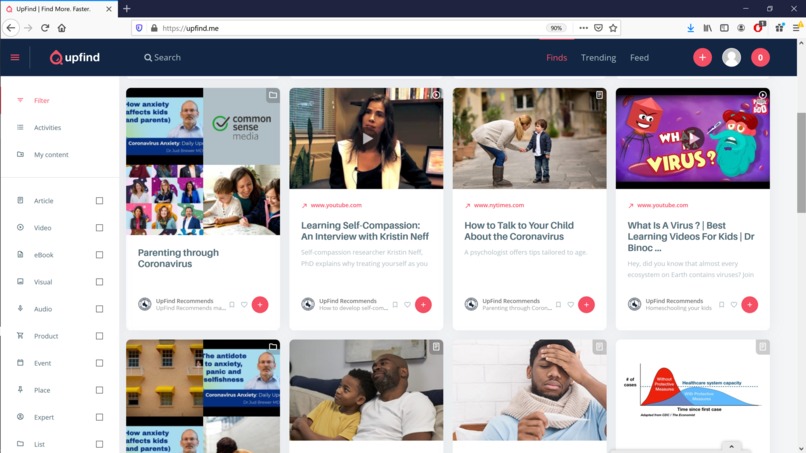The height and width of the screenshot is (453, 806).
Task: Open the Feed tab
Action: coord(639,58)
